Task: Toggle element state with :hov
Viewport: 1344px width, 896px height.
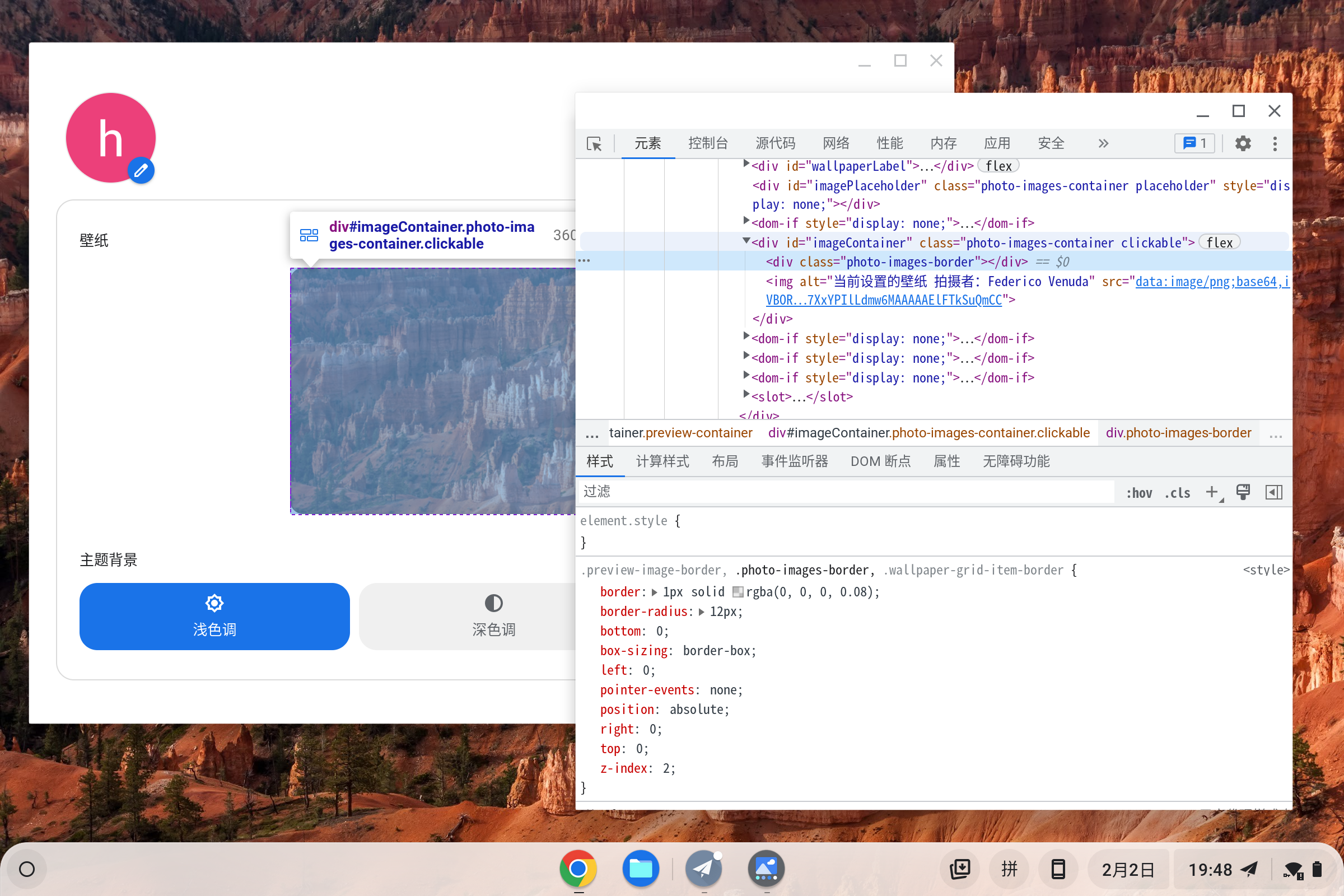Action: click(x=1139, y=493)
